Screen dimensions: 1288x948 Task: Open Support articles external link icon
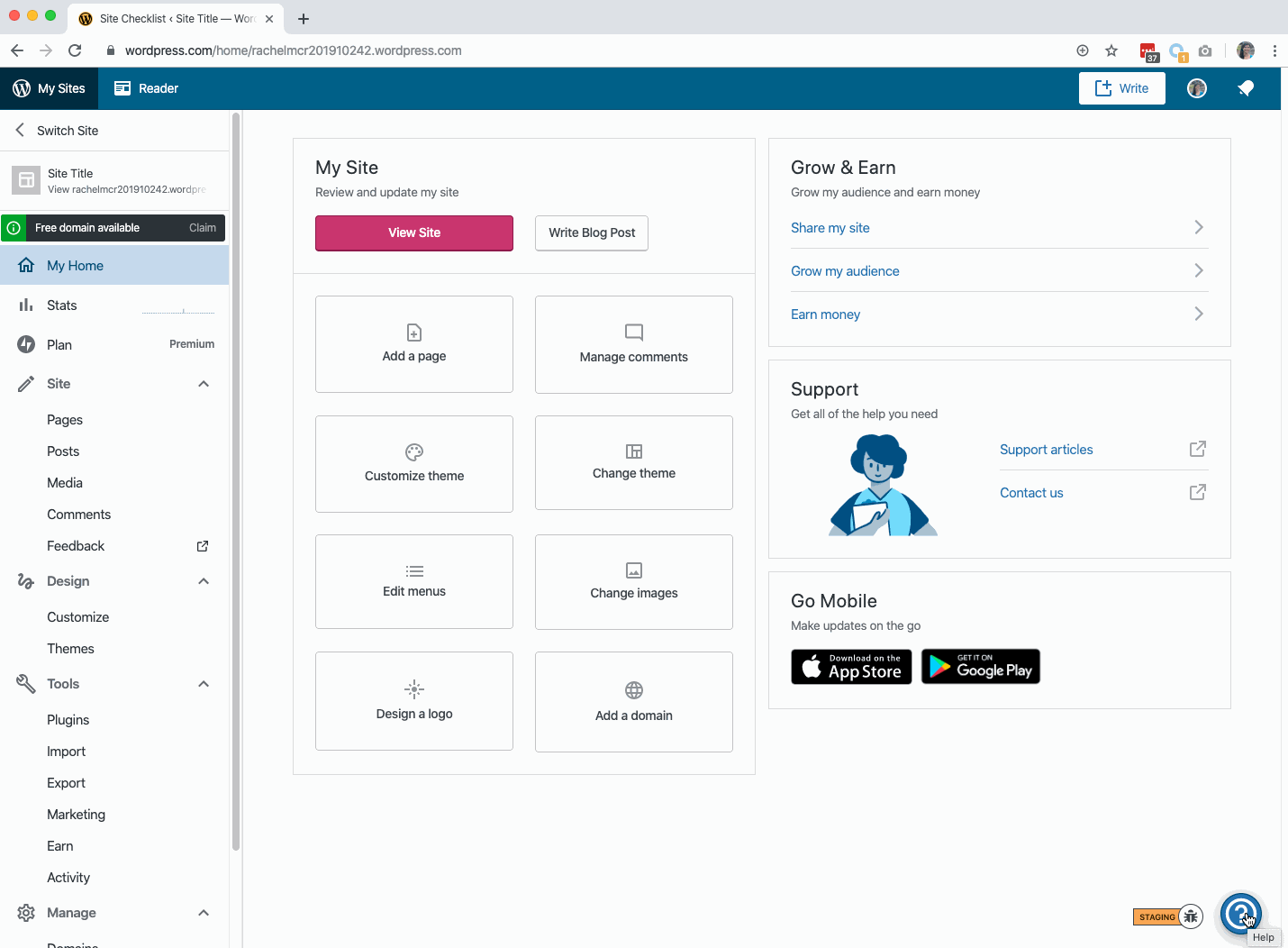pos(1198,449)
